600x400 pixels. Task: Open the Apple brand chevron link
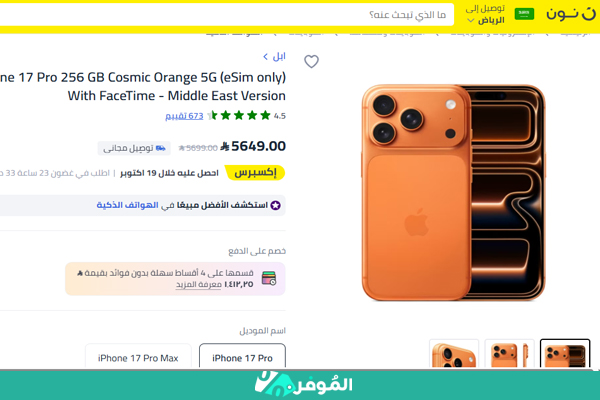[x=274, y=57]
